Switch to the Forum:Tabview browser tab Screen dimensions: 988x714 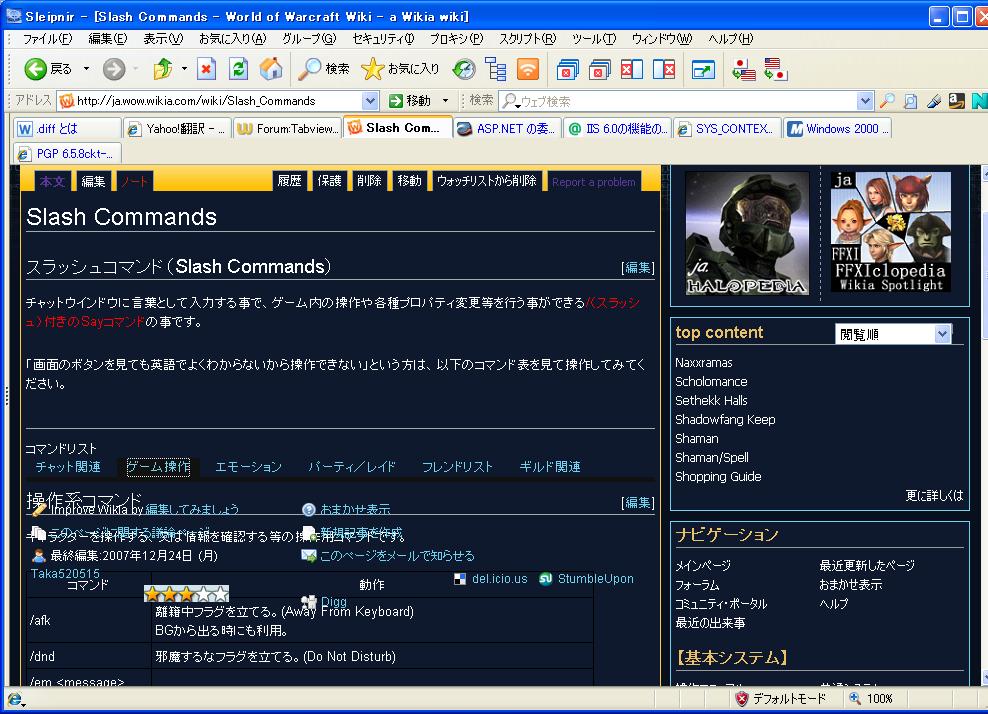(287, 129)
